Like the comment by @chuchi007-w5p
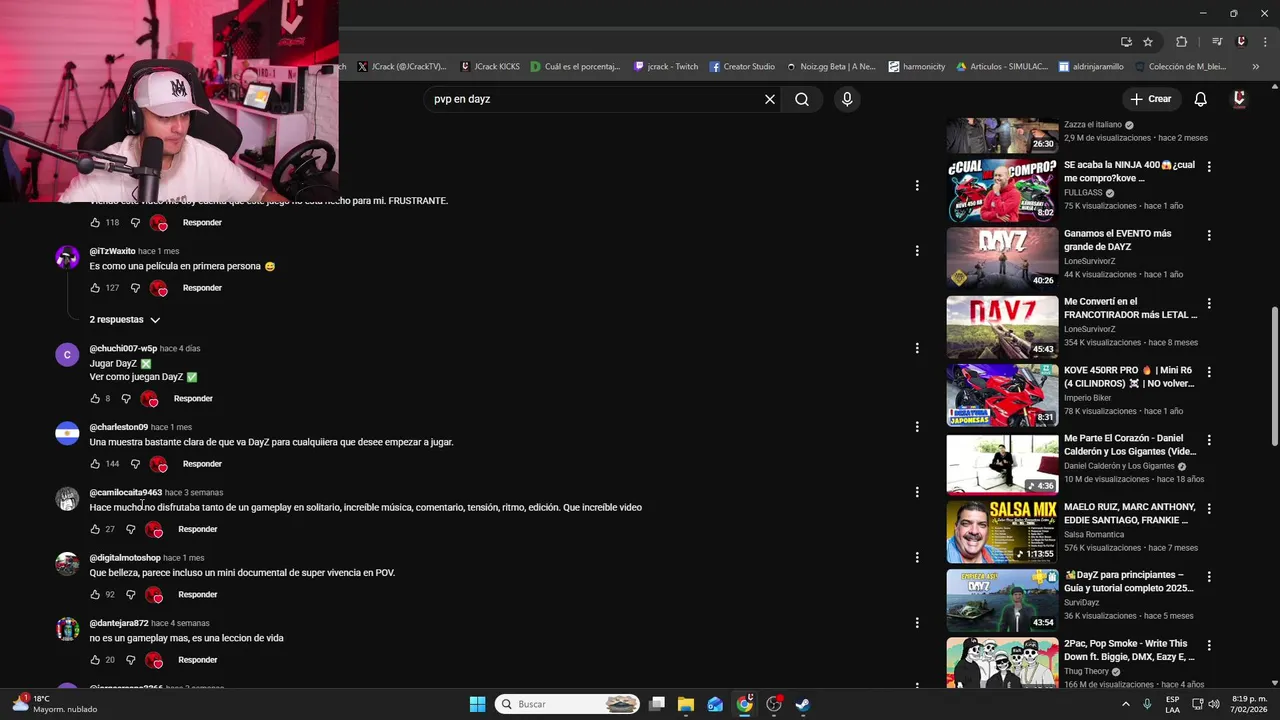The height and width of the screenshot is (720, 1280). pos(95,399)
